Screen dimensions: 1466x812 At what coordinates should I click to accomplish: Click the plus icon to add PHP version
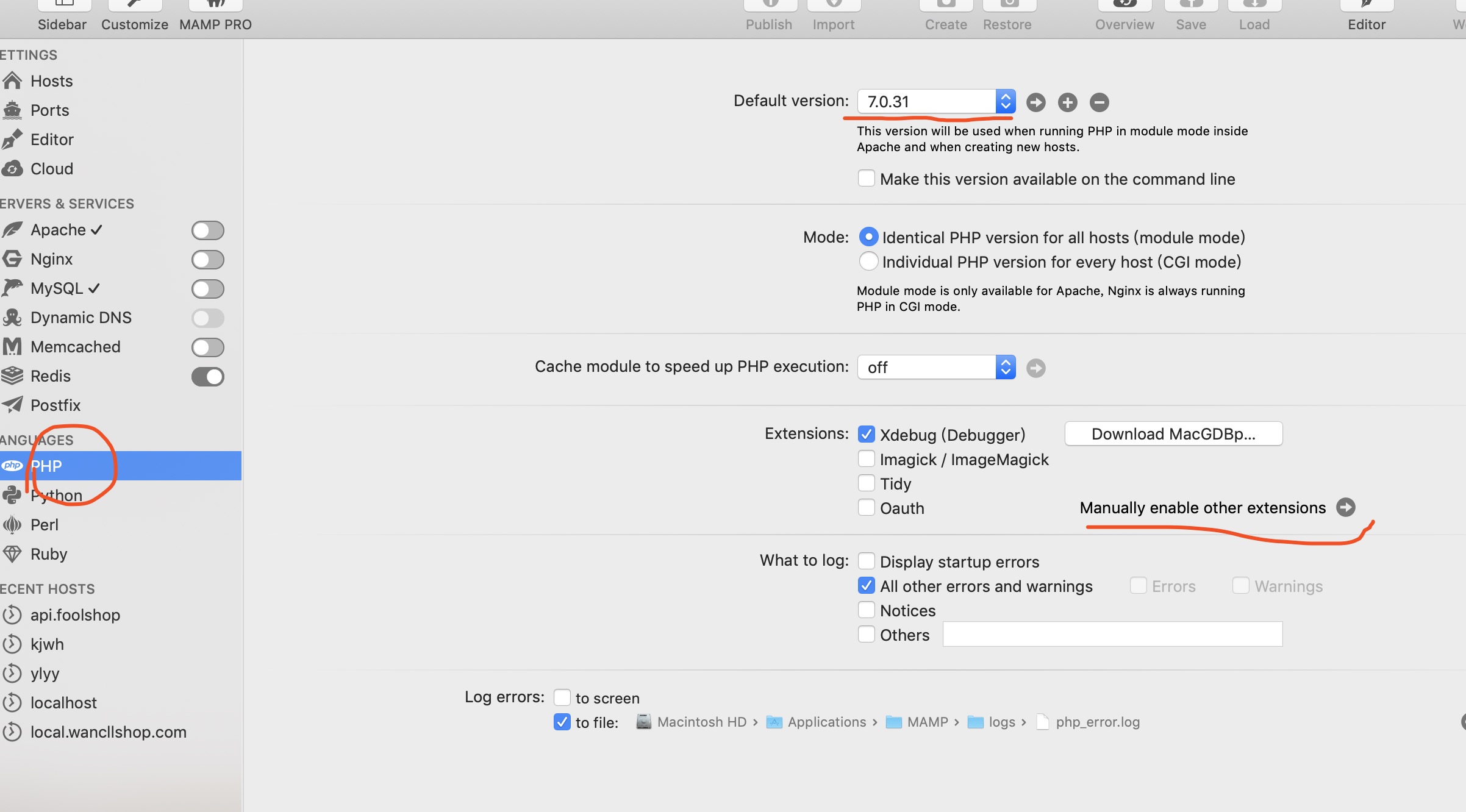[1067, 102]
